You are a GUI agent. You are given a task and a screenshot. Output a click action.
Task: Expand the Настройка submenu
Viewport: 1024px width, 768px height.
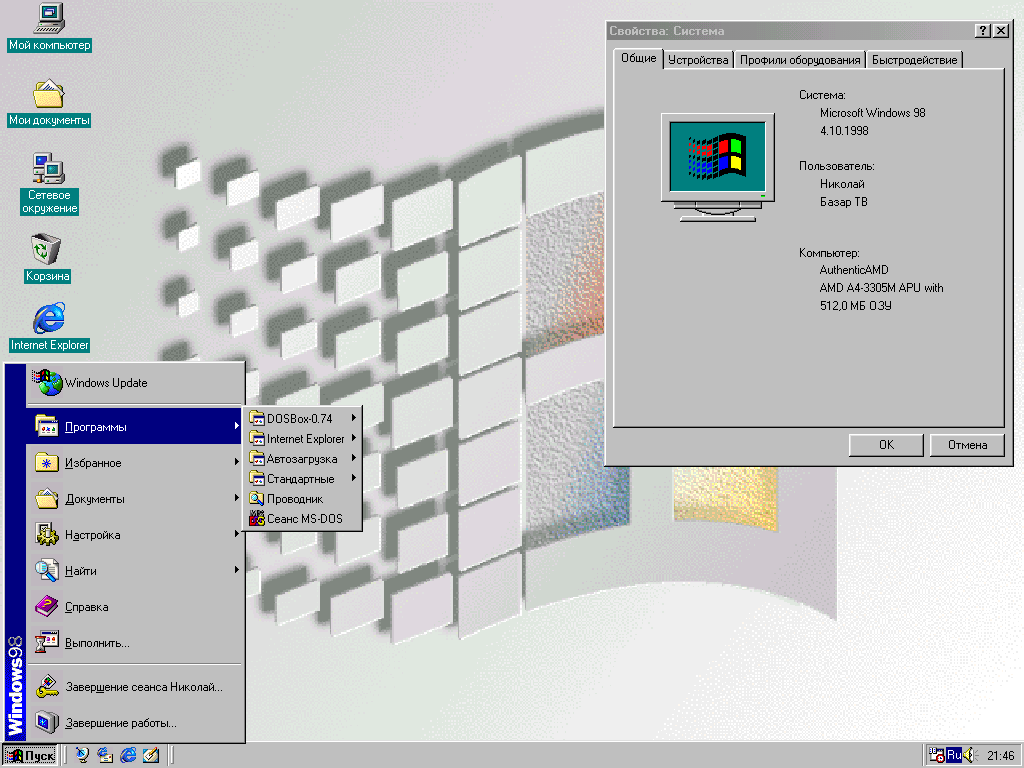[135, 535]
